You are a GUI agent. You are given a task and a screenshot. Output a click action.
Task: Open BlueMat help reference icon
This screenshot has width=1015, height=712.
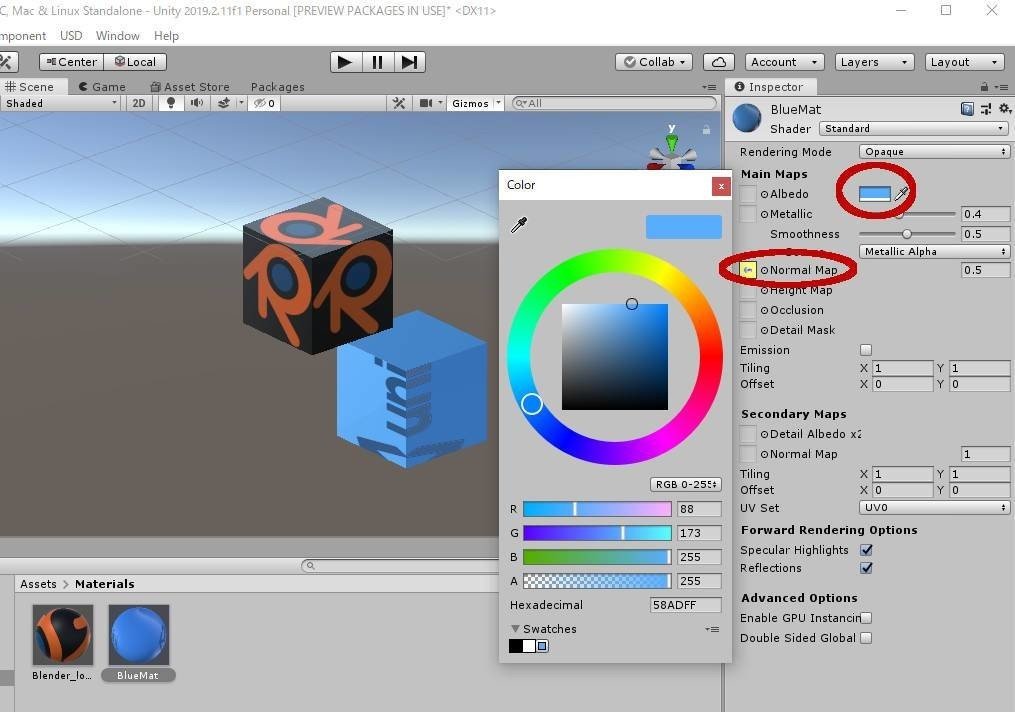point(966,109)
